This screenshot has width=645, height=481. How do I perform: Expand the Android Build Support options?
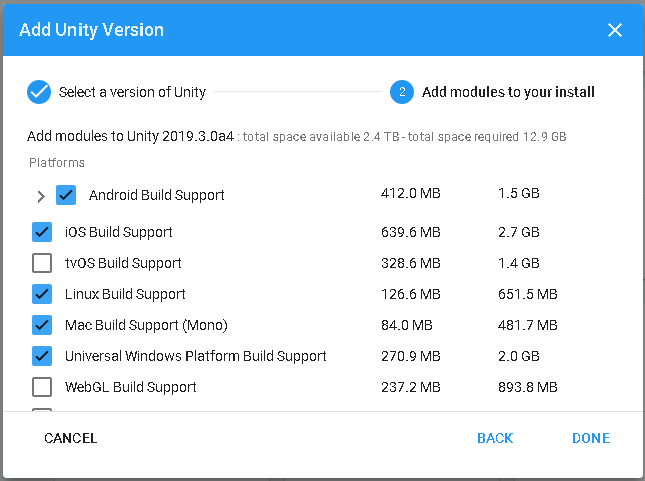tap(41, 196)
